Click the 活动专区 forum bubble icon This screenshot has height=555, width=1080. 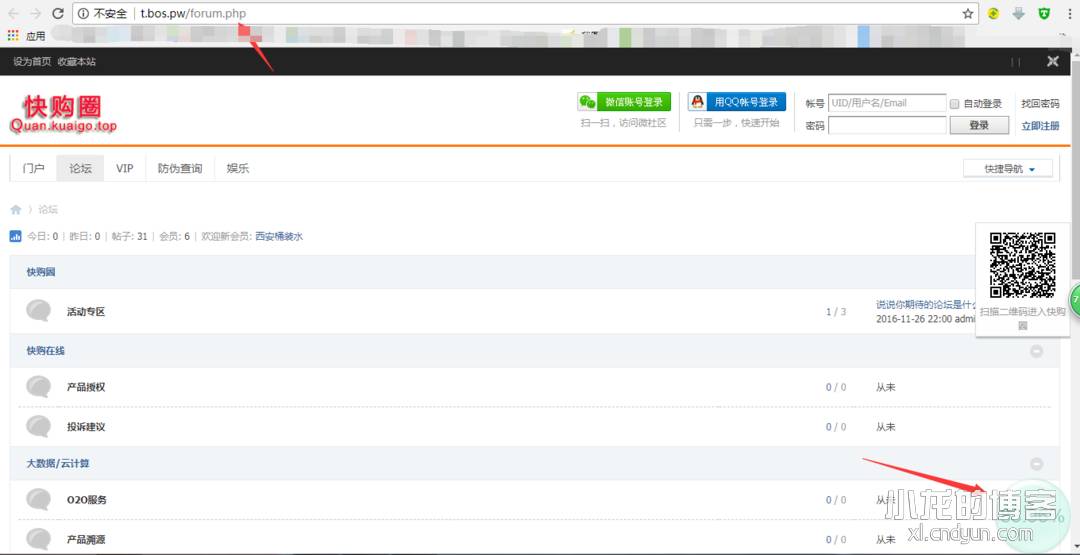pyautogui.click(x=39, y=311)
